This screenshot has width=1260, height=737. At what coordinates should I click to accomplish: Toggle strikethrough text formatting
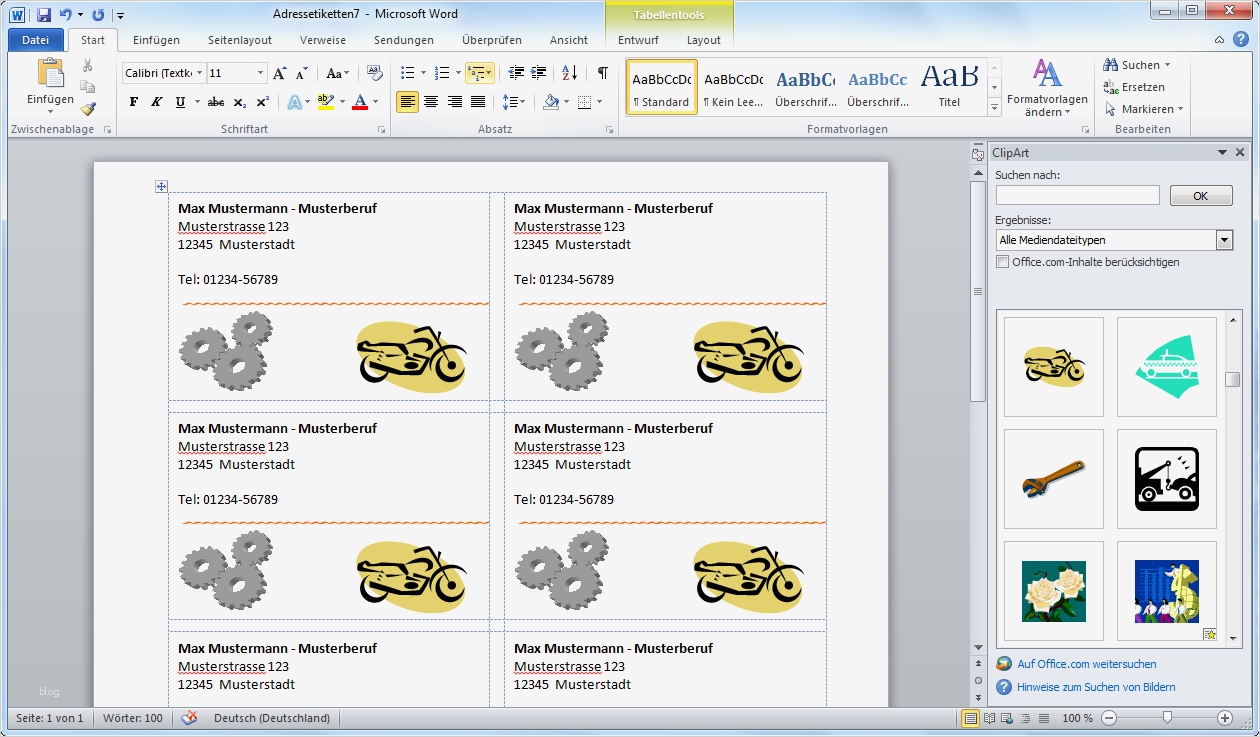coord(214,102)
